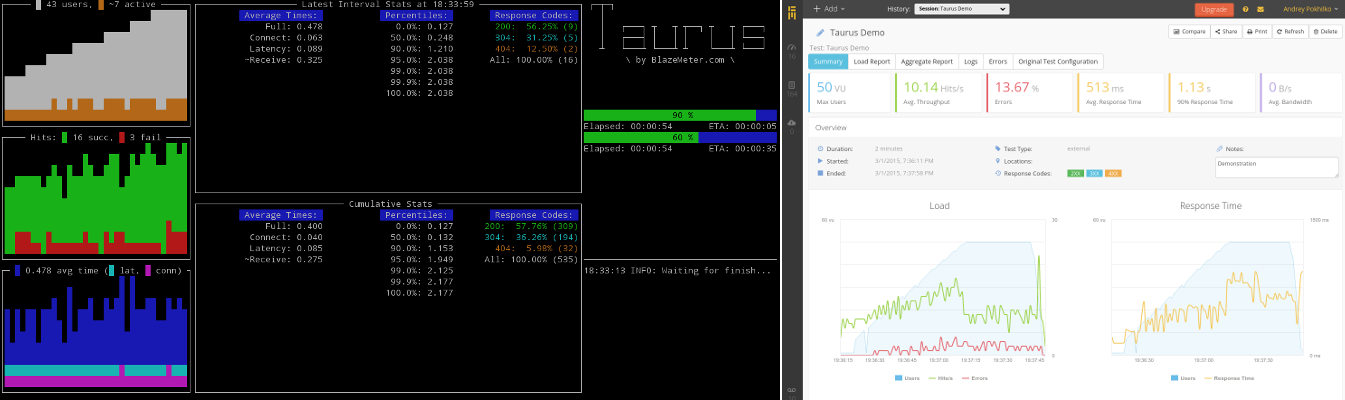Open the envelope messages icon

click(1260, 9)
